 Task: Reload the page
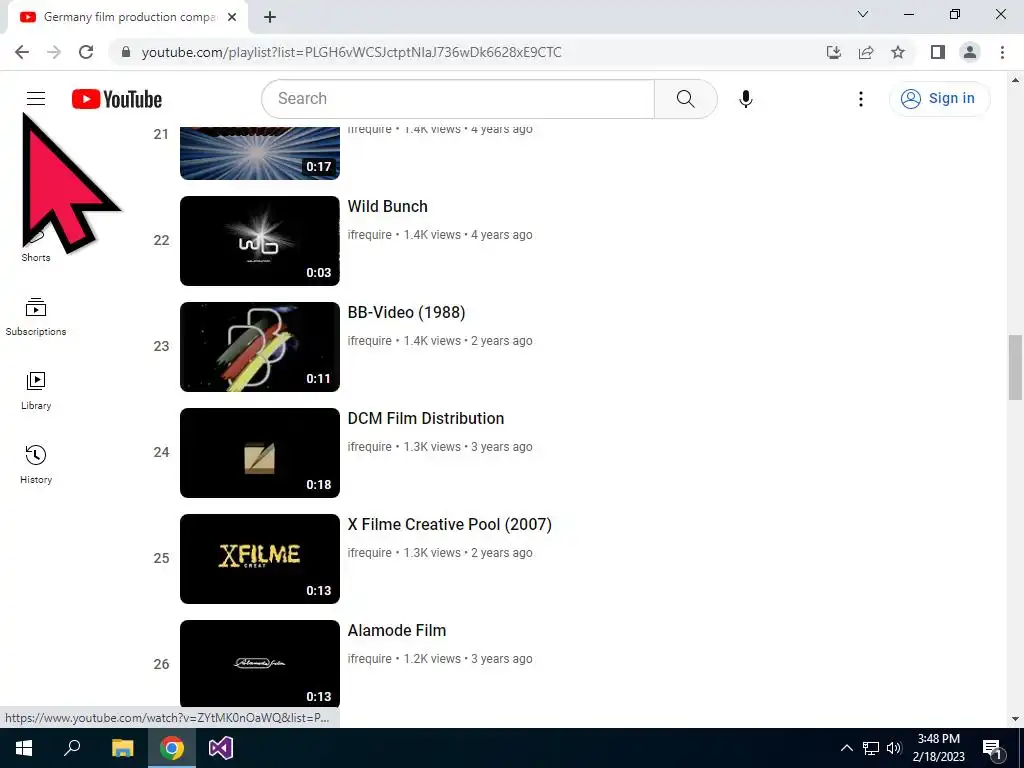[86, 52]
